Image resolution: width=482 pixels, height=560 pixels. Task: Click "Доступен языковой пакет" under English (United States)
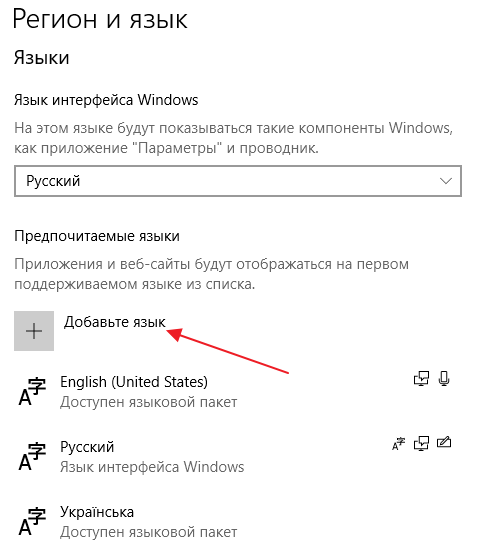(x=149, y=402)
